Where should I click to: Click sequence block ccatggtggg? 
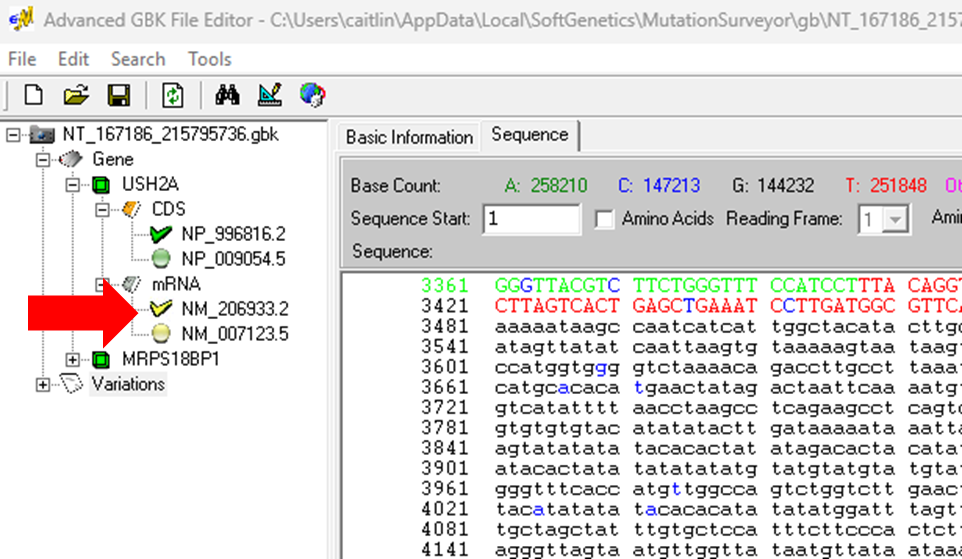(x=557, y=367)
